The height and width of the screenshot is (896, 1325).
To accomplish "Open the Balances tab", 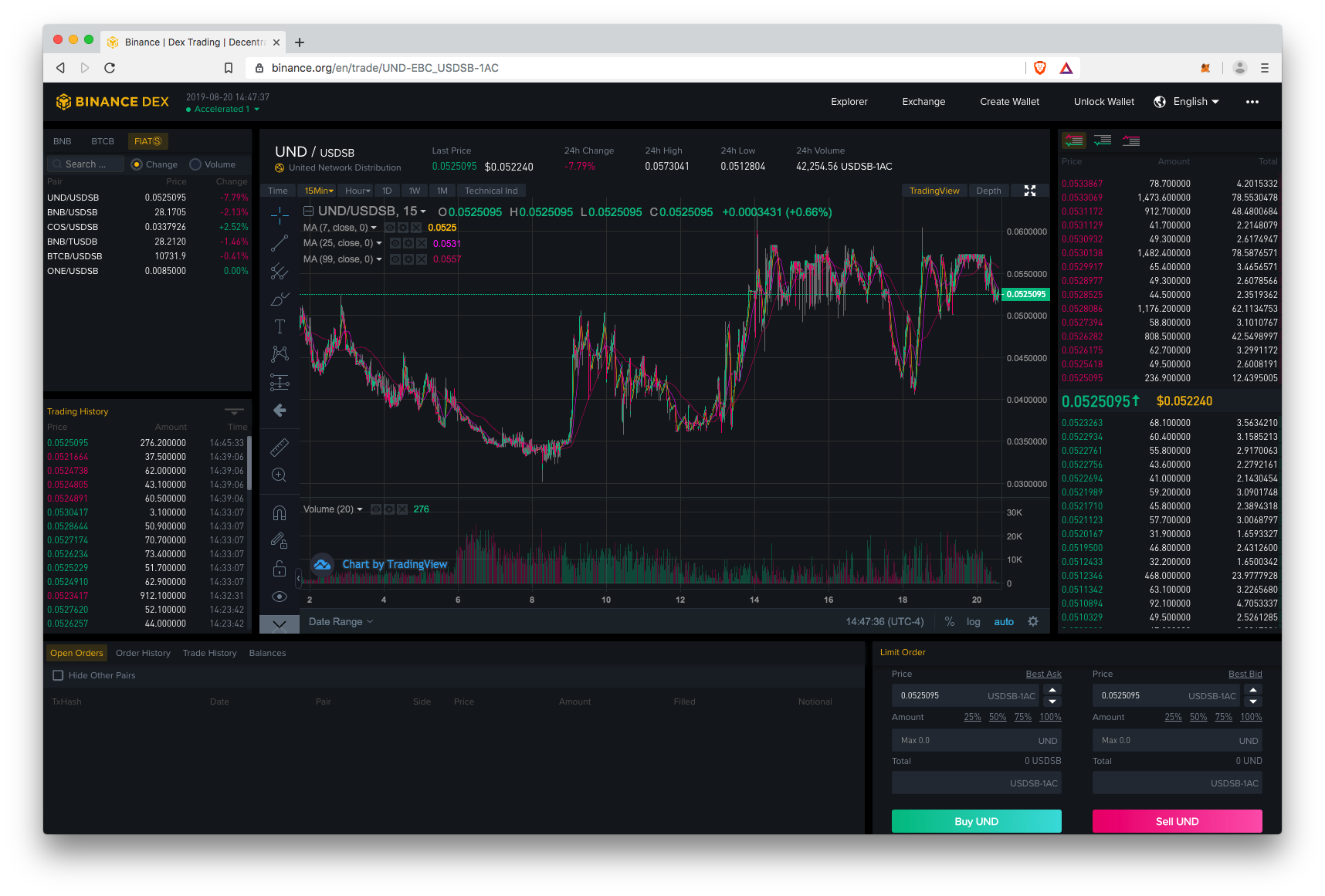I will [267, 653].
